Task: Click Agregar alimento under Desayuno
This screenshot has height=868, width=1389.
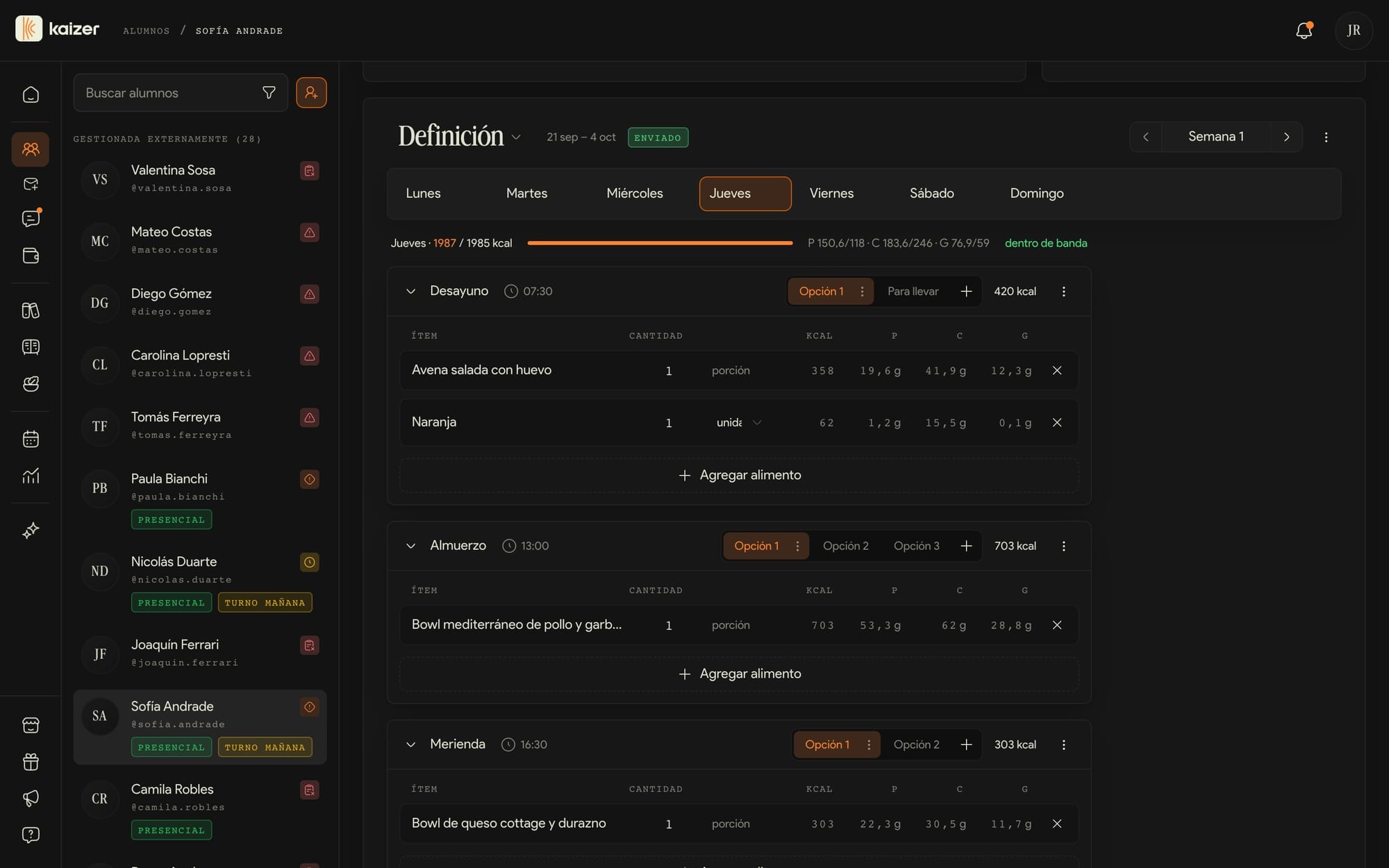Action: pyautogui.click(x=739, y=475)
